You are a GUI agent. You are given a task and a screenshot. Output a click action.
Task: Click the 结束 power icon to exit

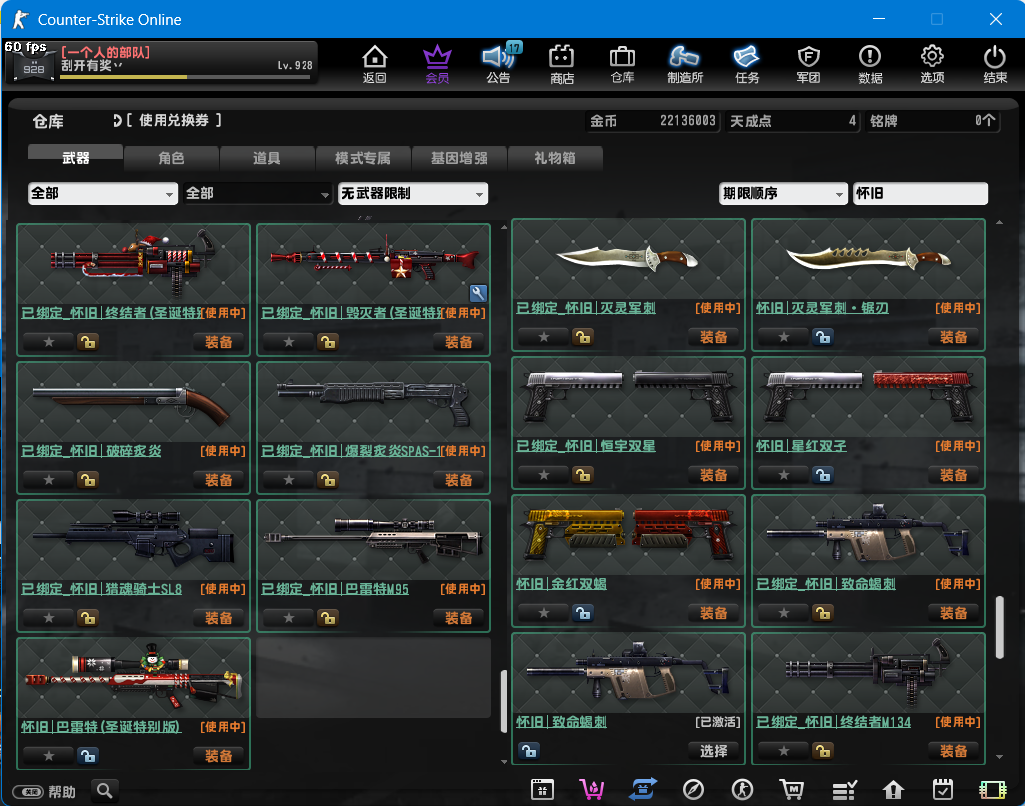[995, 63]
